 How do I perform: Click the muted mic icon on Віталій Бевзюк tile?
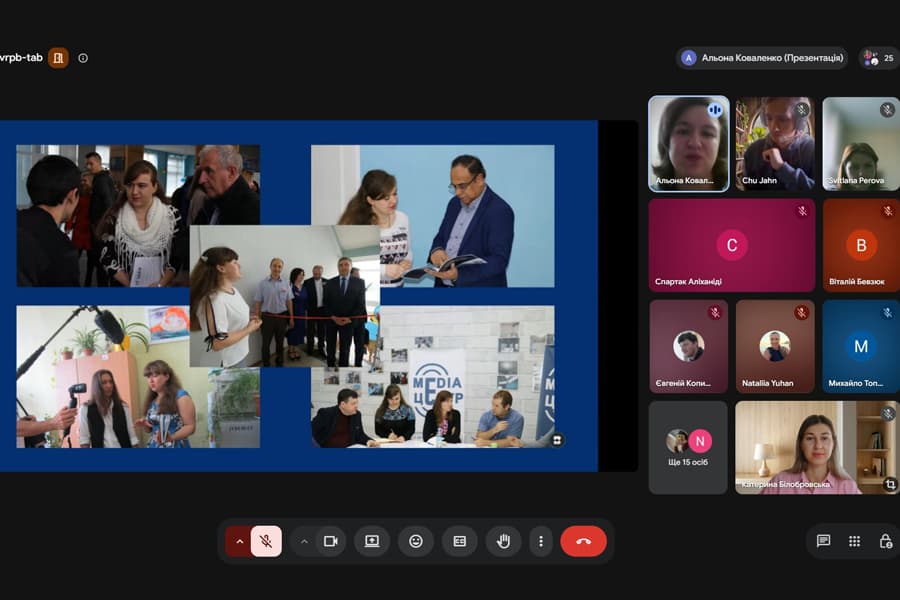click(888, 211)
